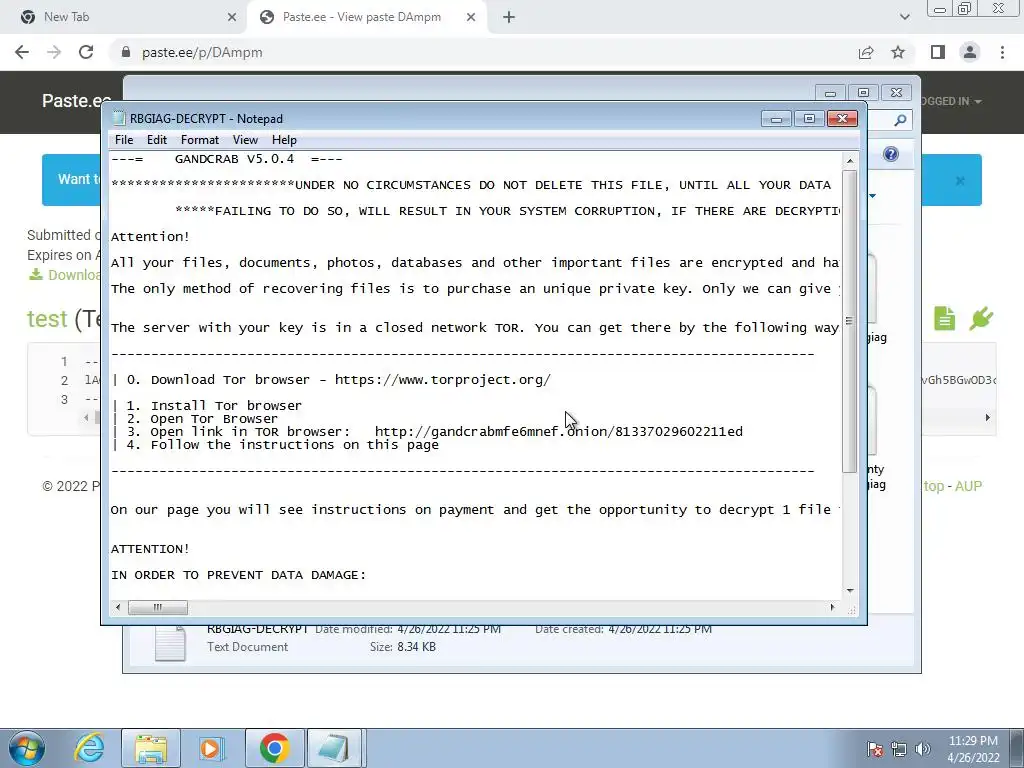Screen dimensions: 1024x768
Task: Click GANDCRAB V5.0.4 header line
Action: pyautogui.click(x=227, y=159)
